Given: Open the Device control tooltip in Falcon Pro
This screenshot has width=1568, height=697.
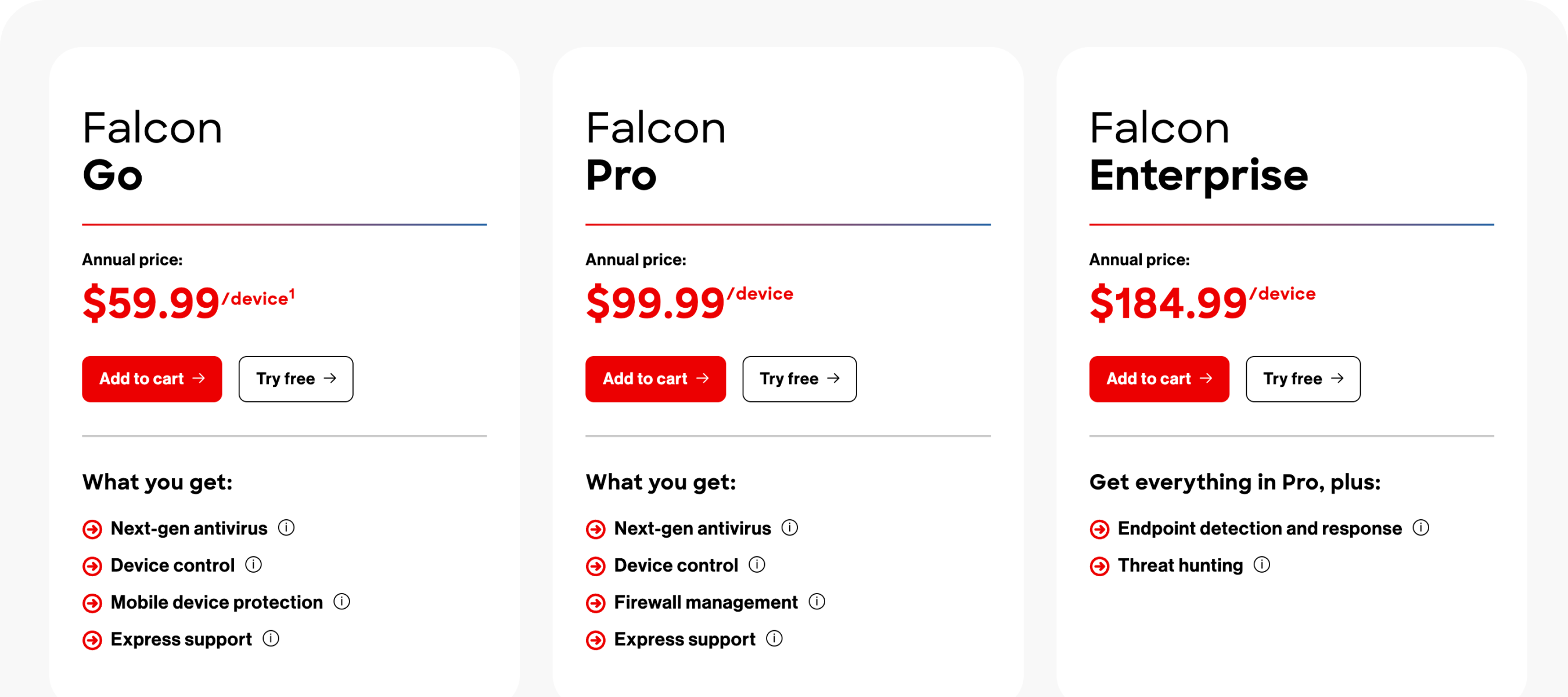Looking at the screenshot, I should [758, 566].
